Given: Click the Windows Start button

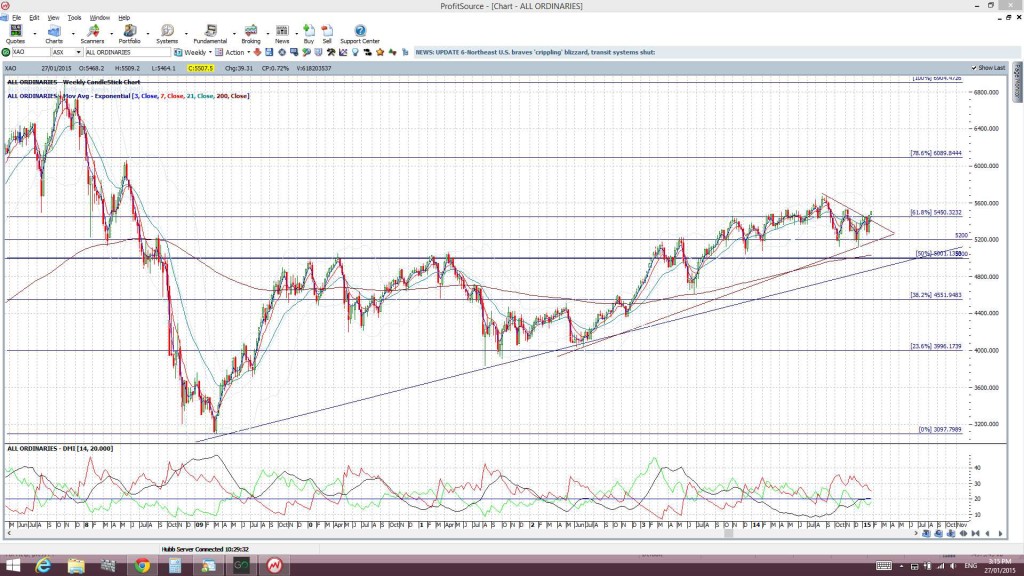Looking at the screenshot, I should coord(12,566).
